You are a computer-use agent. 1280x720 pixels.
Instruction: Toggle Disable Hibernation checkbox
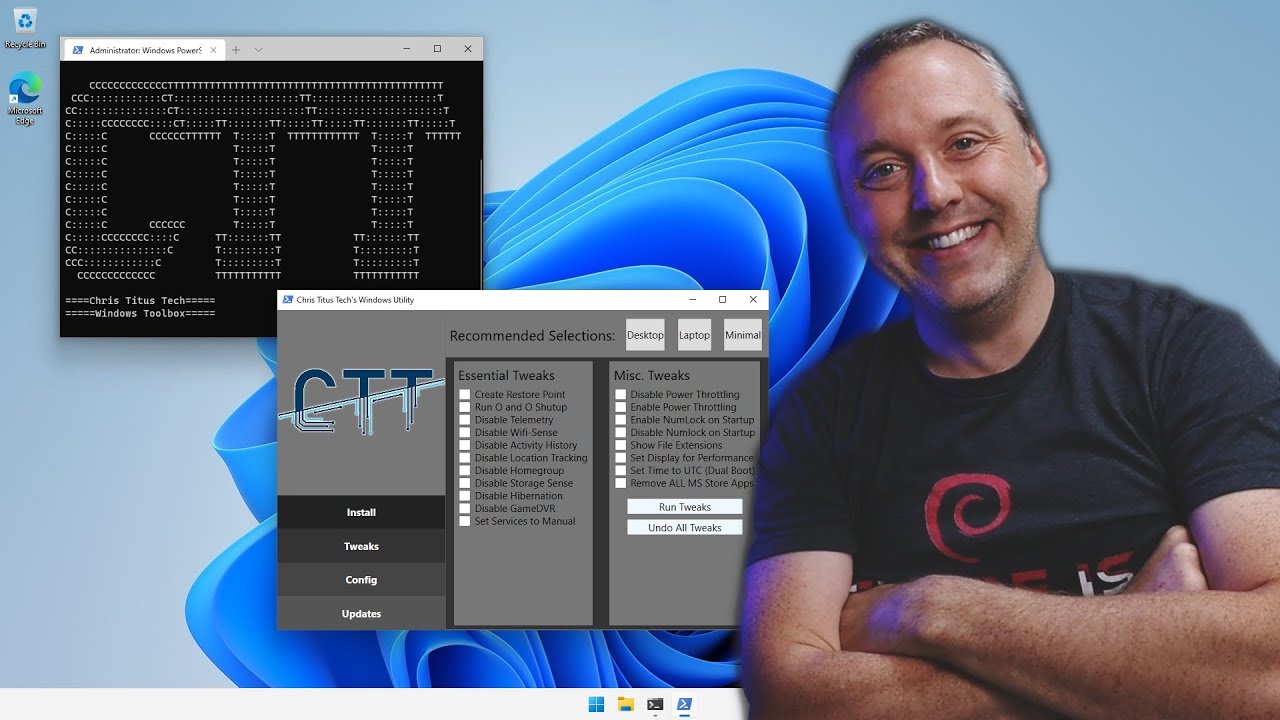pyautogui.click(x=465, y=496)
